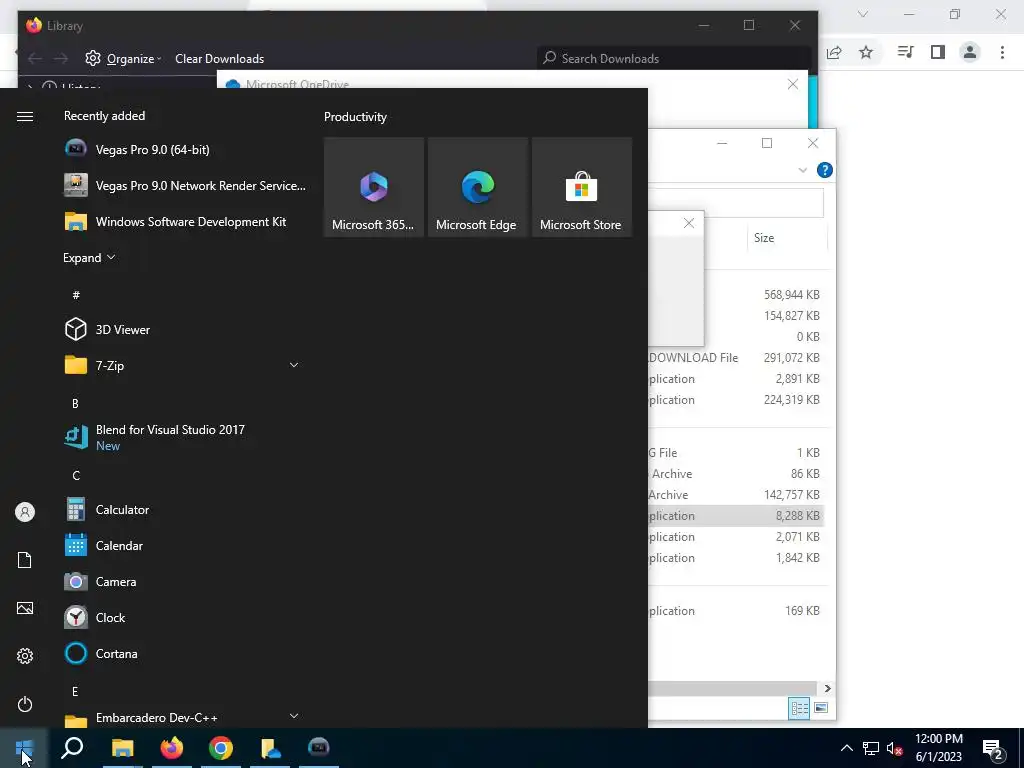Close the small dialog in Explorer window

(689, 223)
